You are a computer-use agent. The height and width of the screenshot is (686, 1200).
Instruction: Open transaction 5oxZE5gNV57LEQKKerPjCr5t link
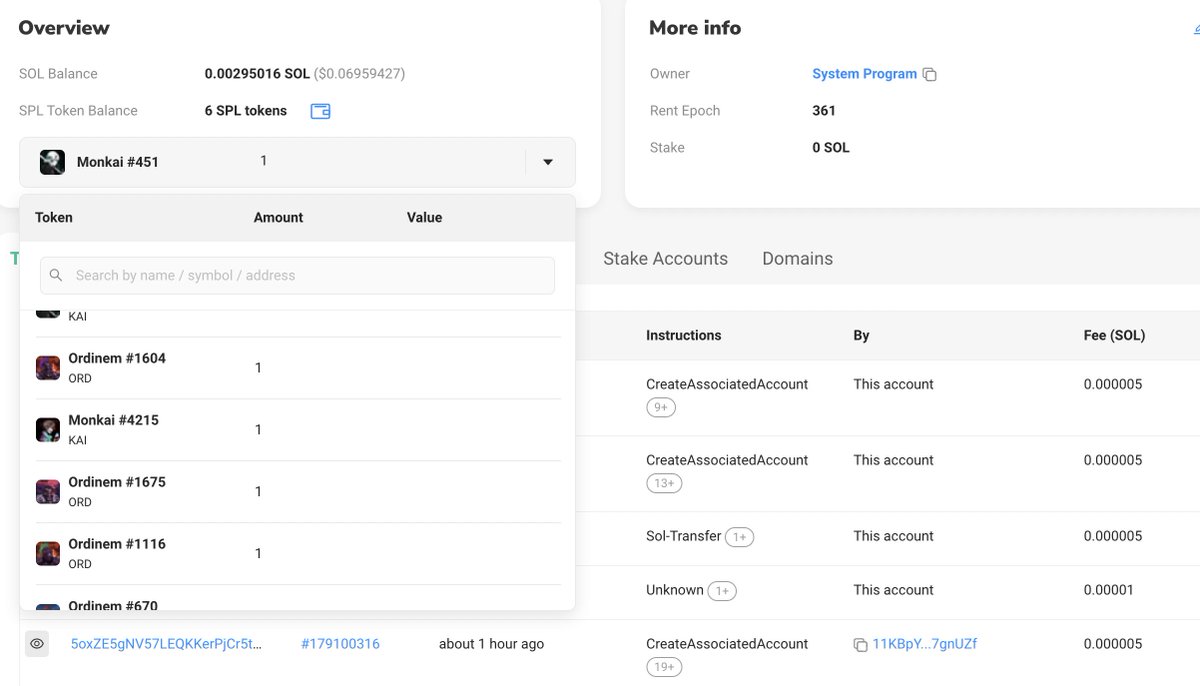pyautogui.click(x=166, y=644)
